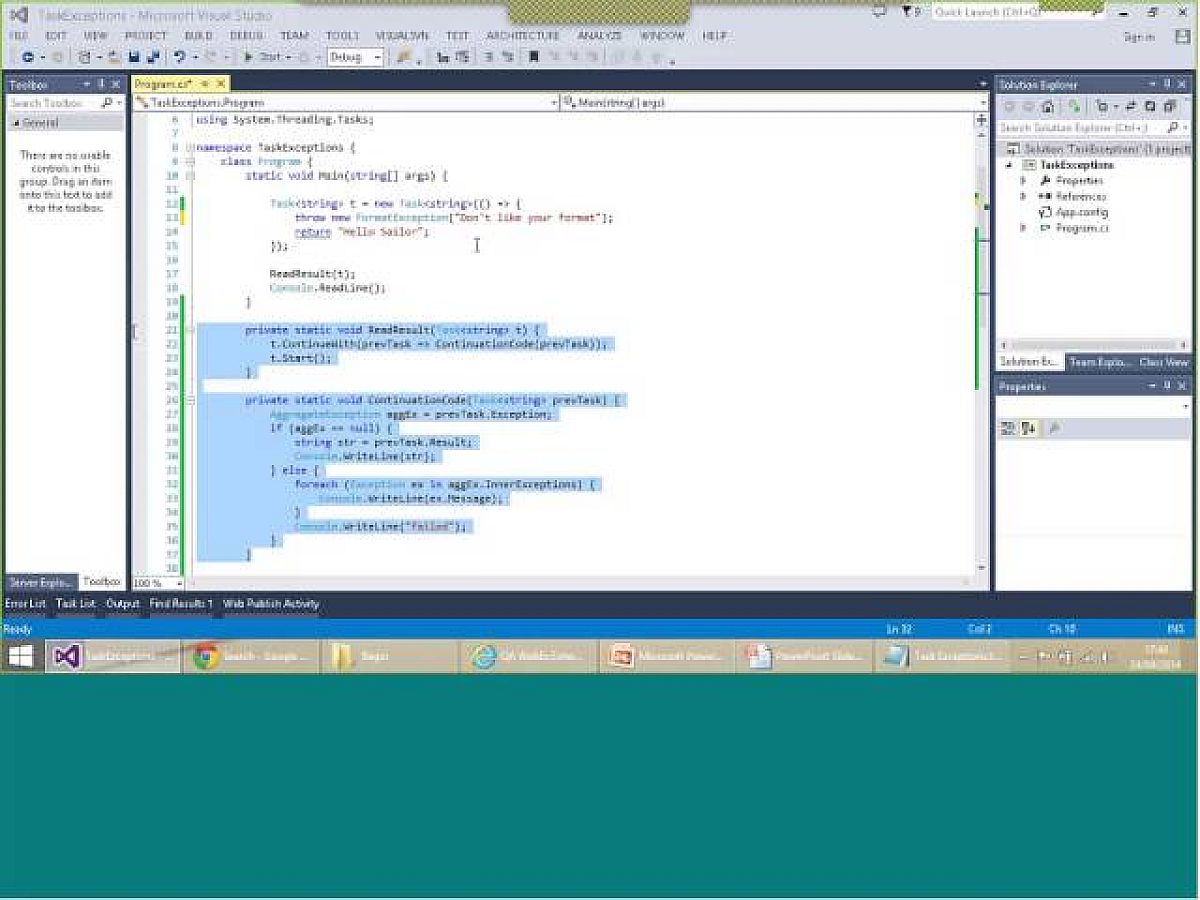Expand the References node in Solution Explorer
This screenshot has width=1200, height=900.
pos(1023,197)
